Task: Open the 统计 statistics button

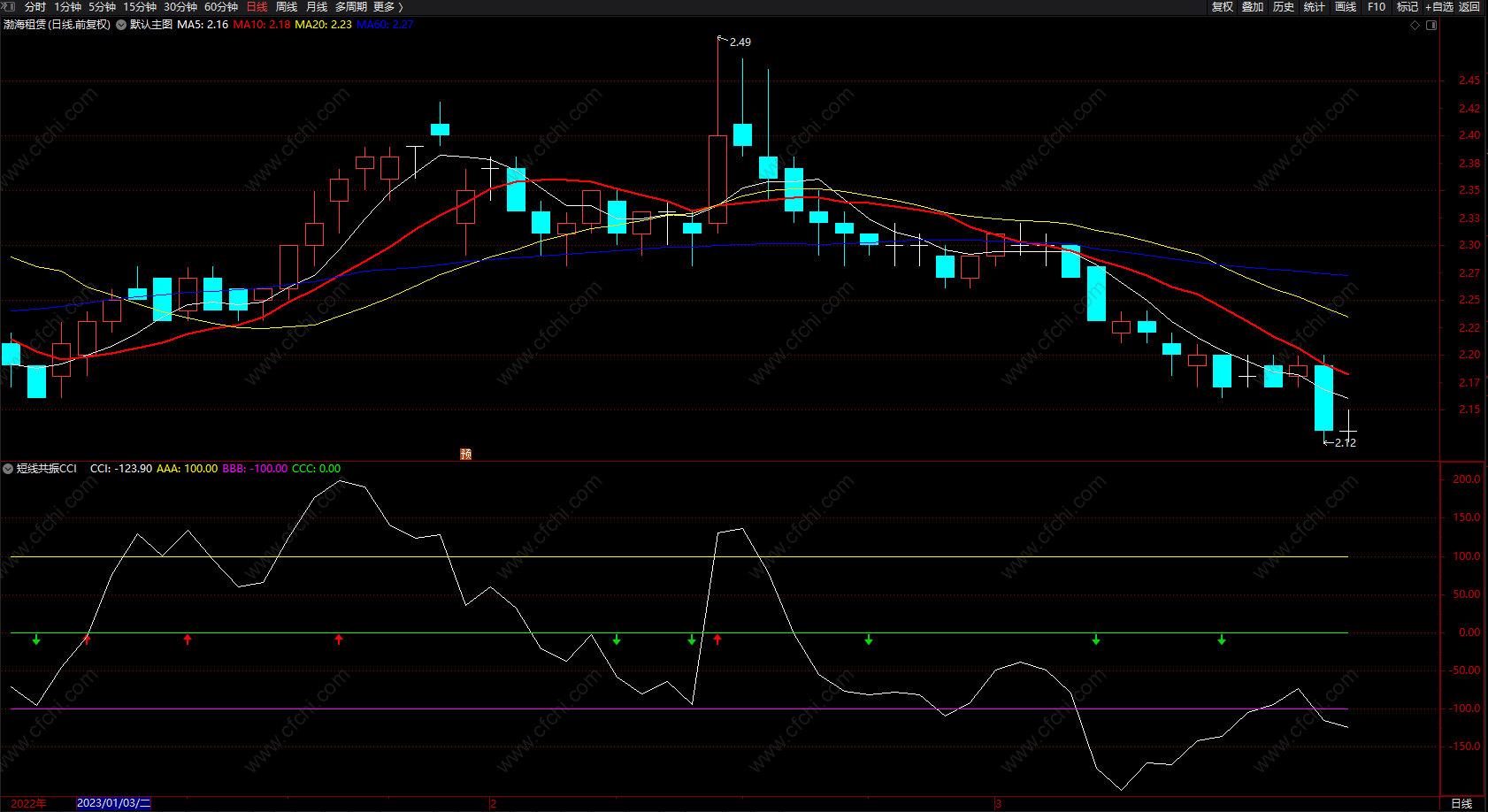Action: tap(1315, 7)
